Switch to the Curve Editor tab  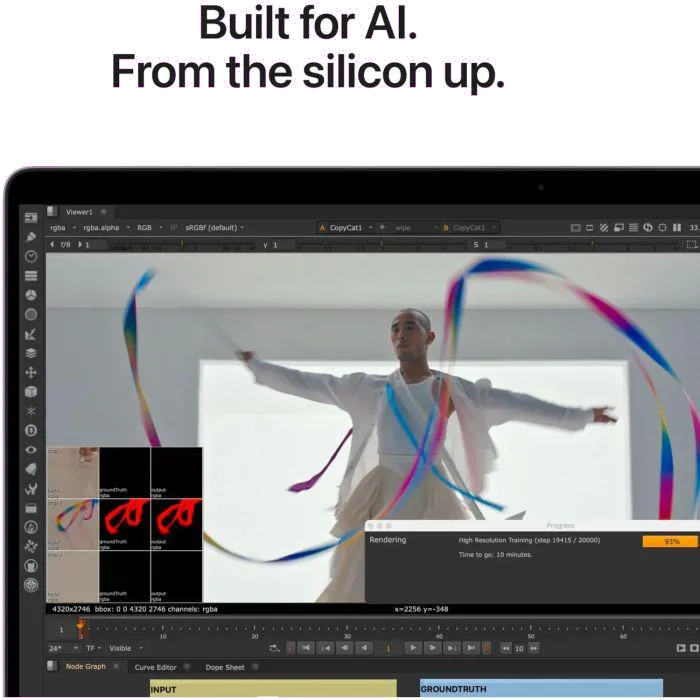(155, 667)
